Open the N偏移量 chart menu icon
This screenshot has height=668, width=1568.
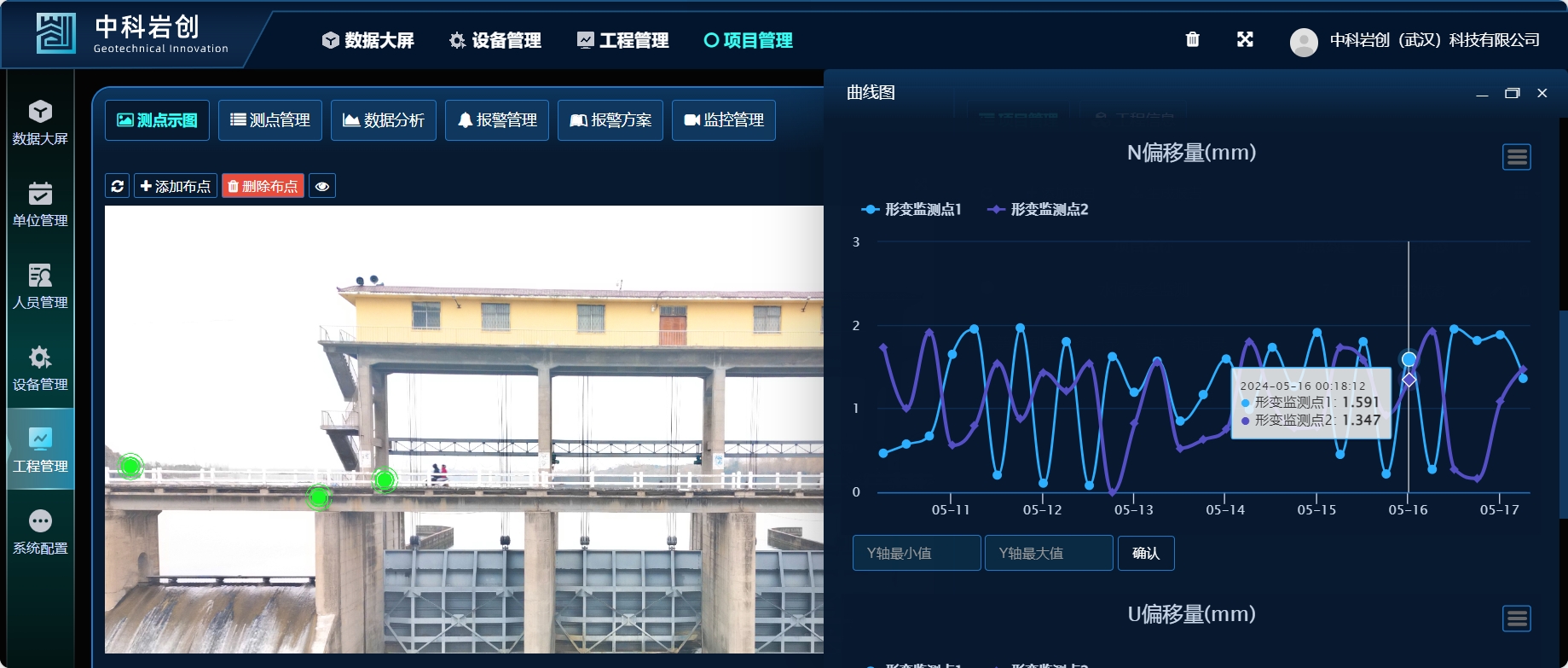pos(1517,157)
